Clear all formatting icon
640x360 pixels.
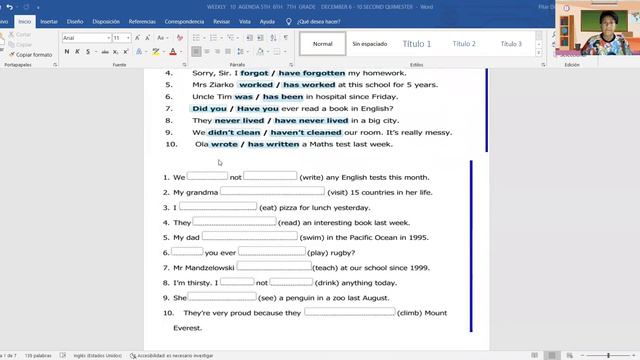(x=180, y=38)
